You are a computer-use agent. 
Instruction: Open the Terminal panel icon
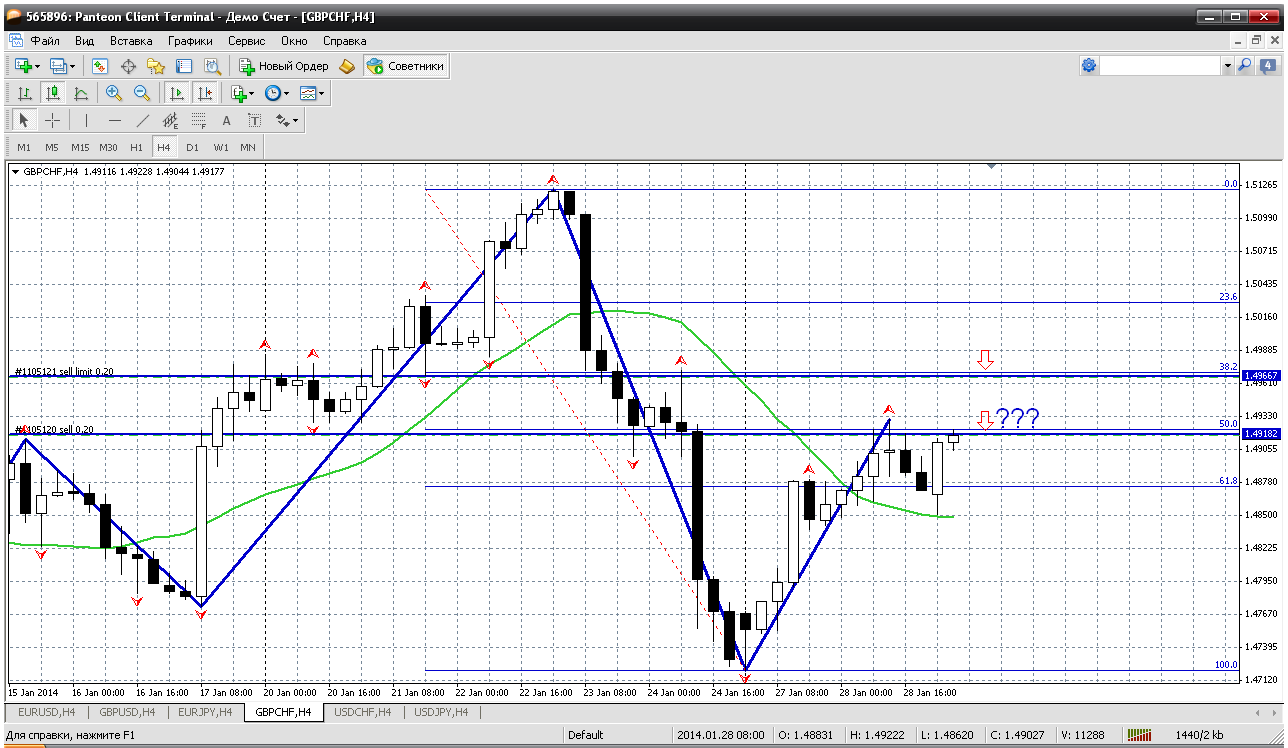point(184,66)
